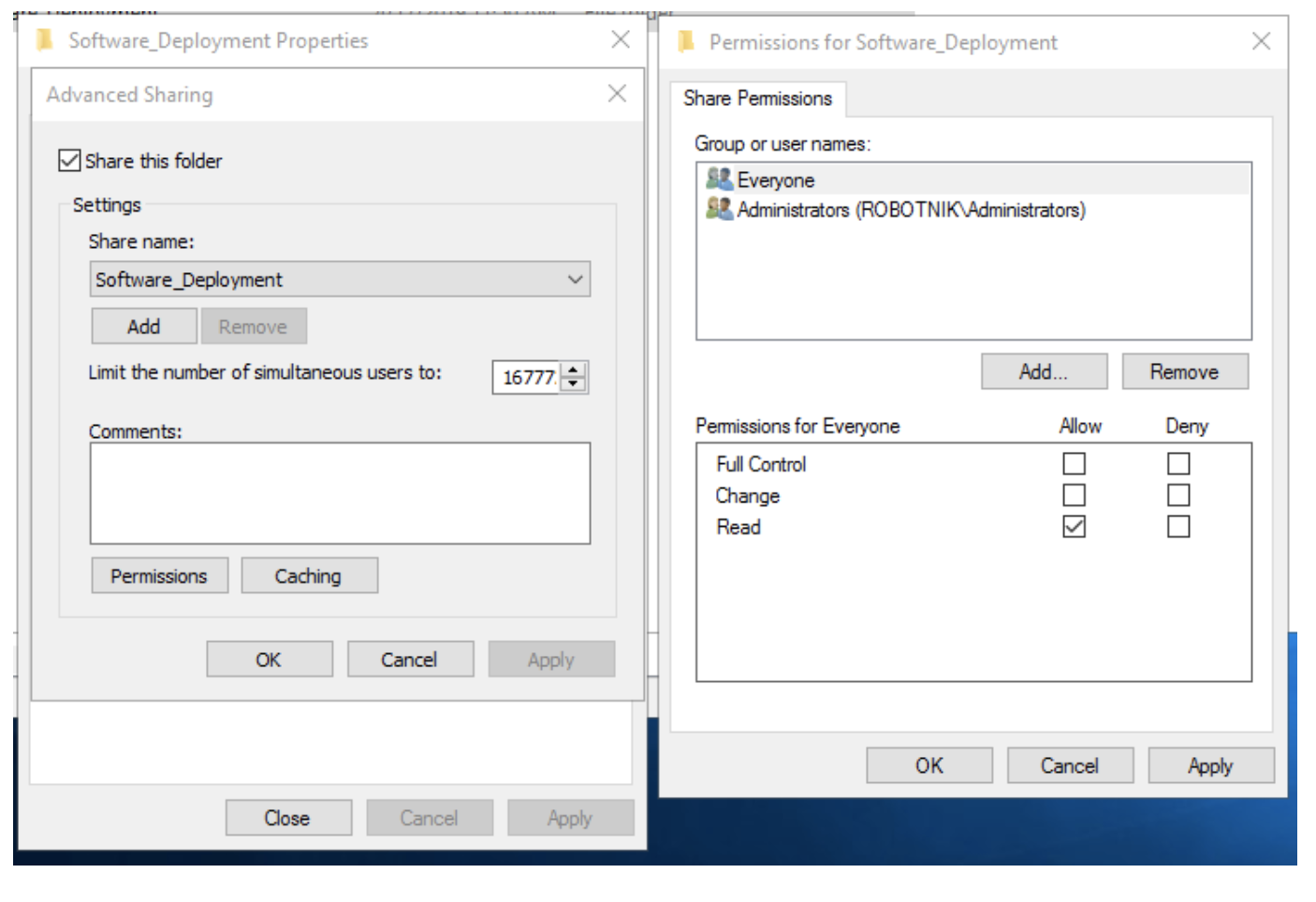Uncheck Allow Read for Everyone
The image size is (1316, 902).
coord(1074,526)
